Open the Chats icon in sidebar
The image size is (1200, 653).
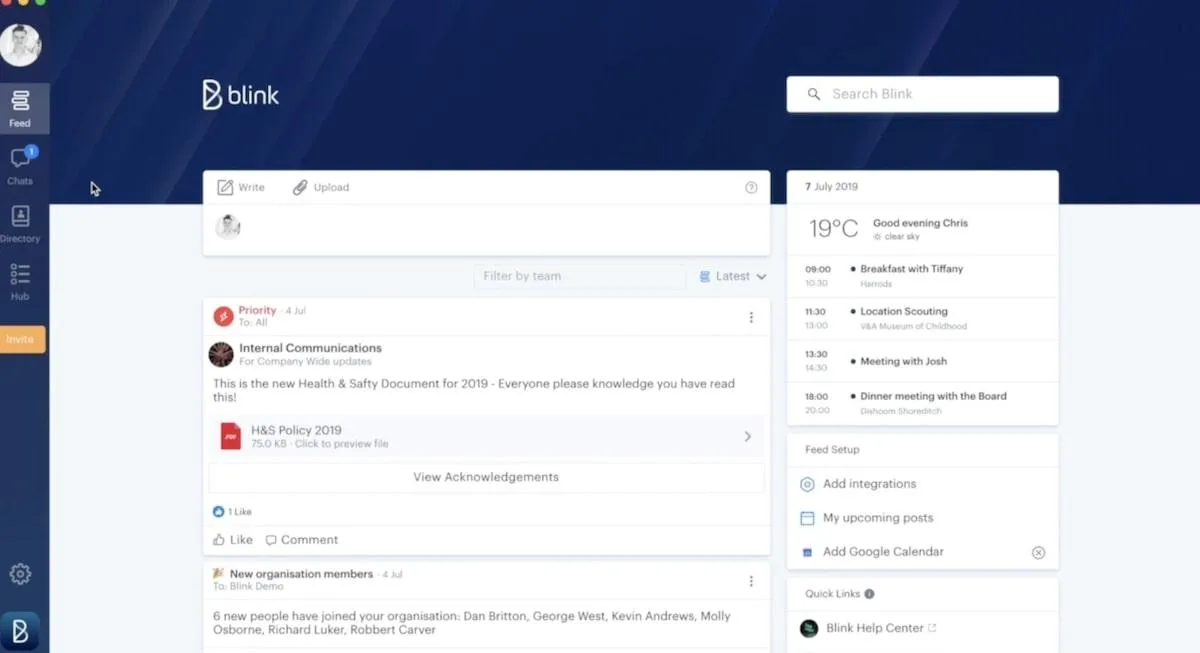point(20,160)
